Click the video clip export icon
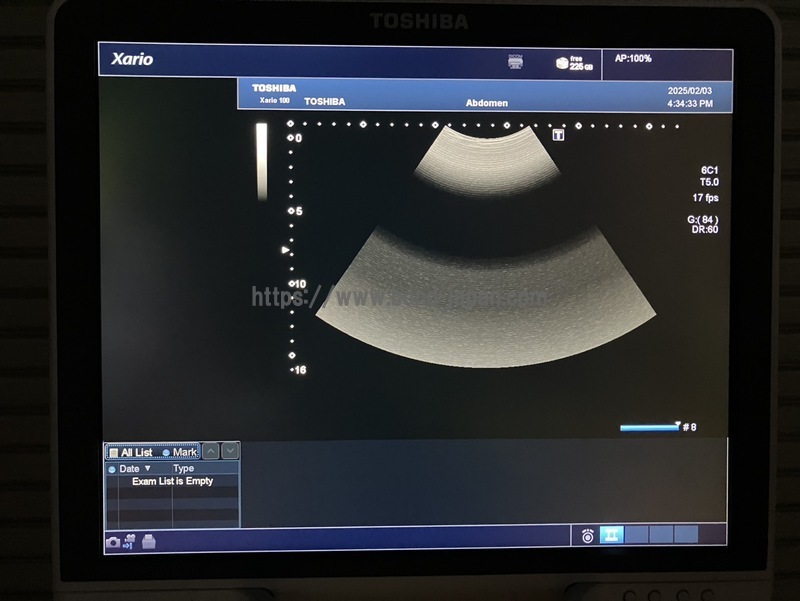Image resolution: width=800 pixels, height=601 pixels. pyautogui.click(x=129, y=542)
